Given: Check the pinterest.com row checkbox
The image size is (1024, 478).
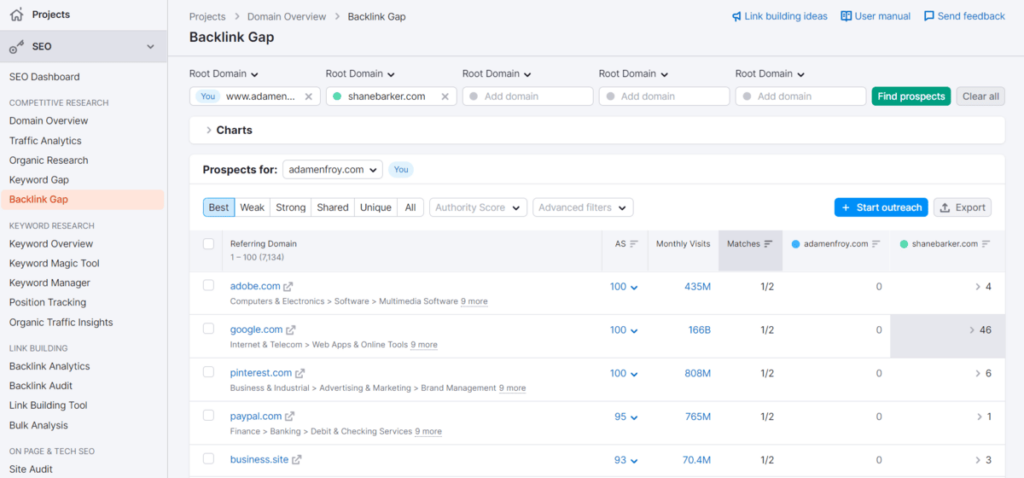Looking at the screenshot, I should (x=208, y=372).
